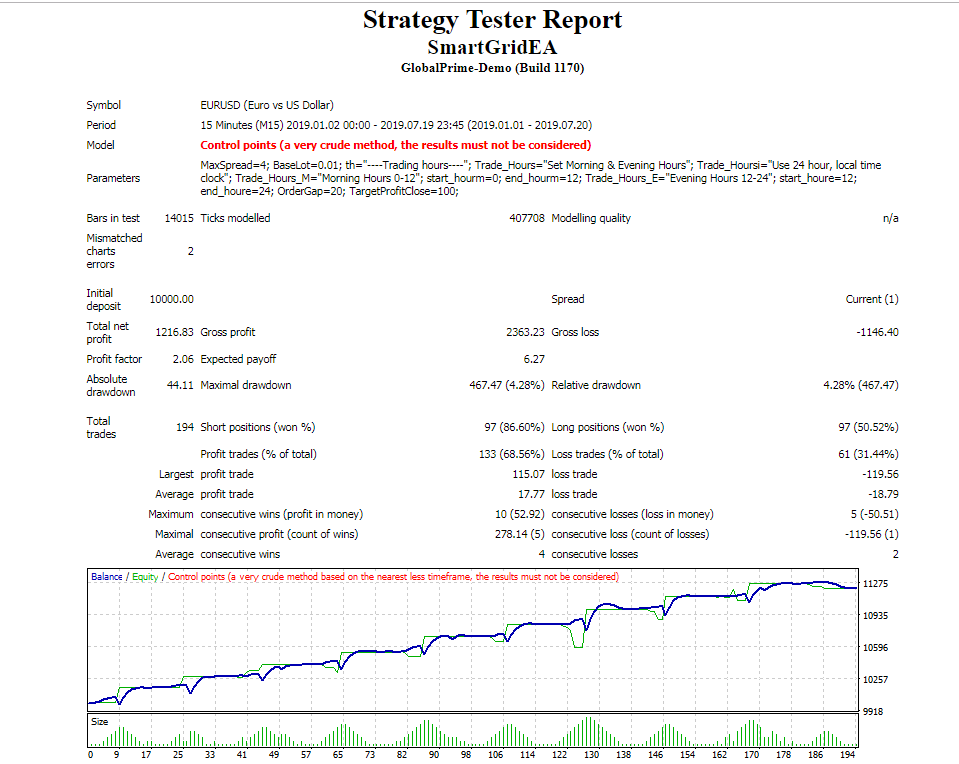Click consecutive wins value 10 (52.92)
959x764 pixels.
click(519, 514)
